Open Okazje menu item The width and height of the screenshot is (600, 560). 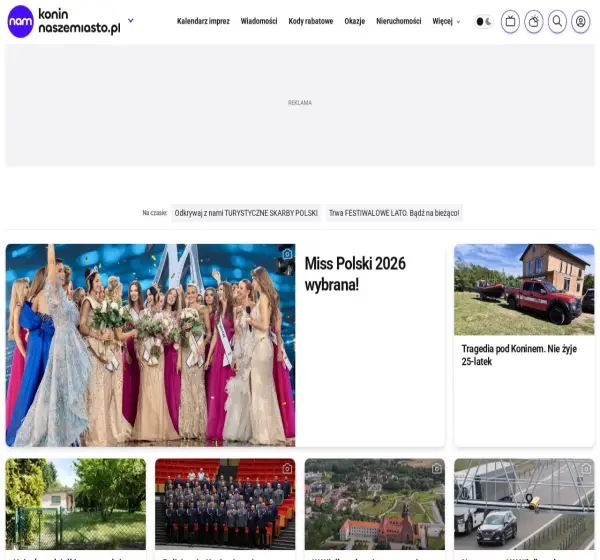click(355, 21)
